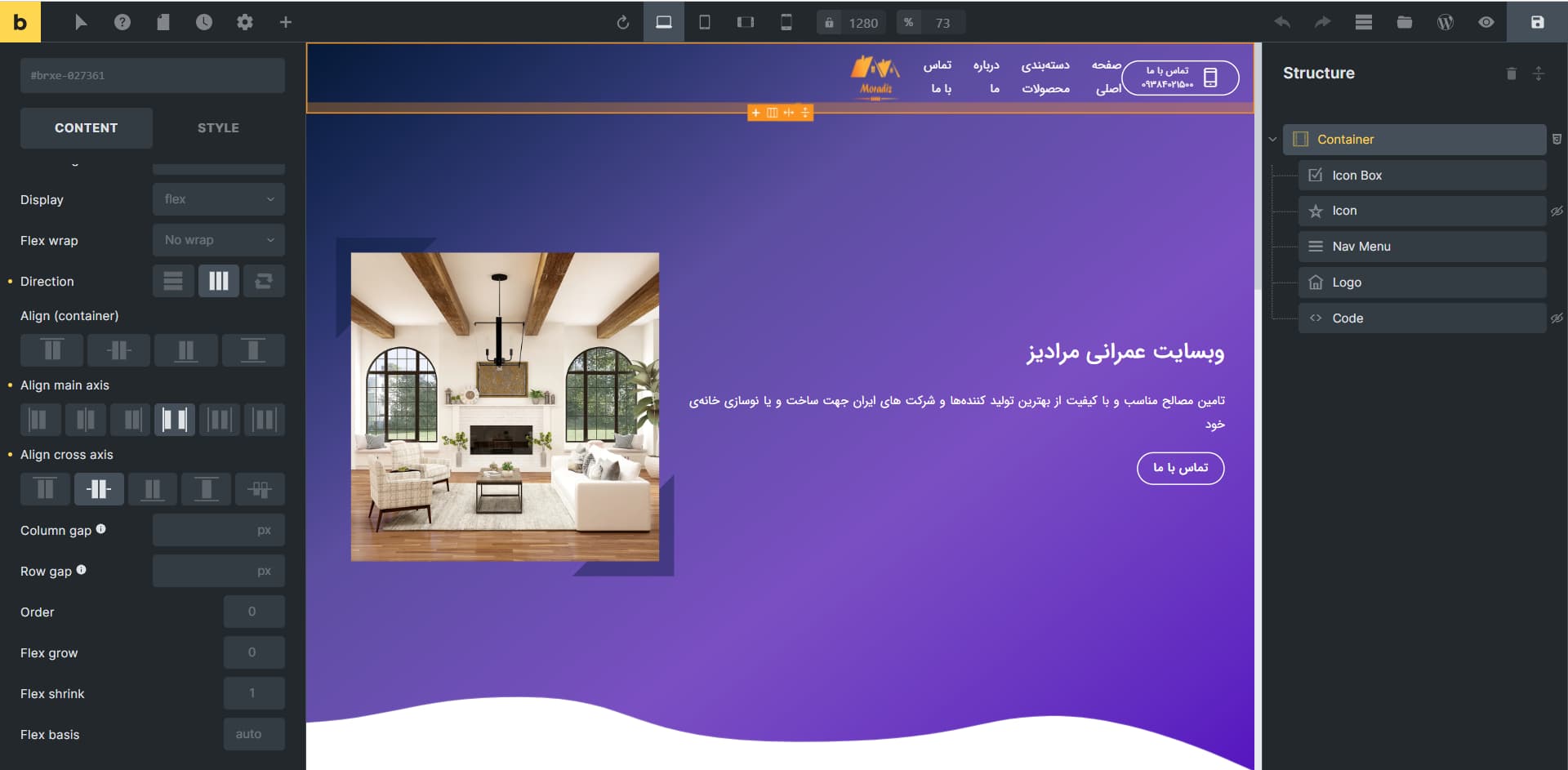Open the revisions history clock icon

point(203,22)
